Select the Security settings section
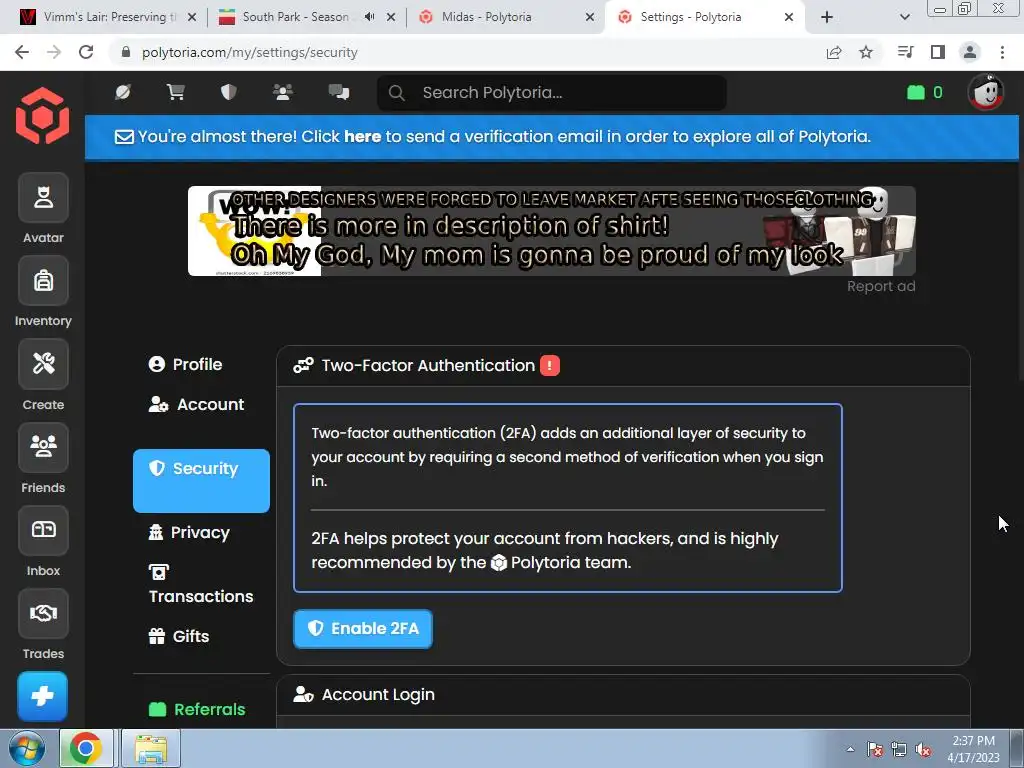This screenshot has width=1024, height=768. click(201, 481)
